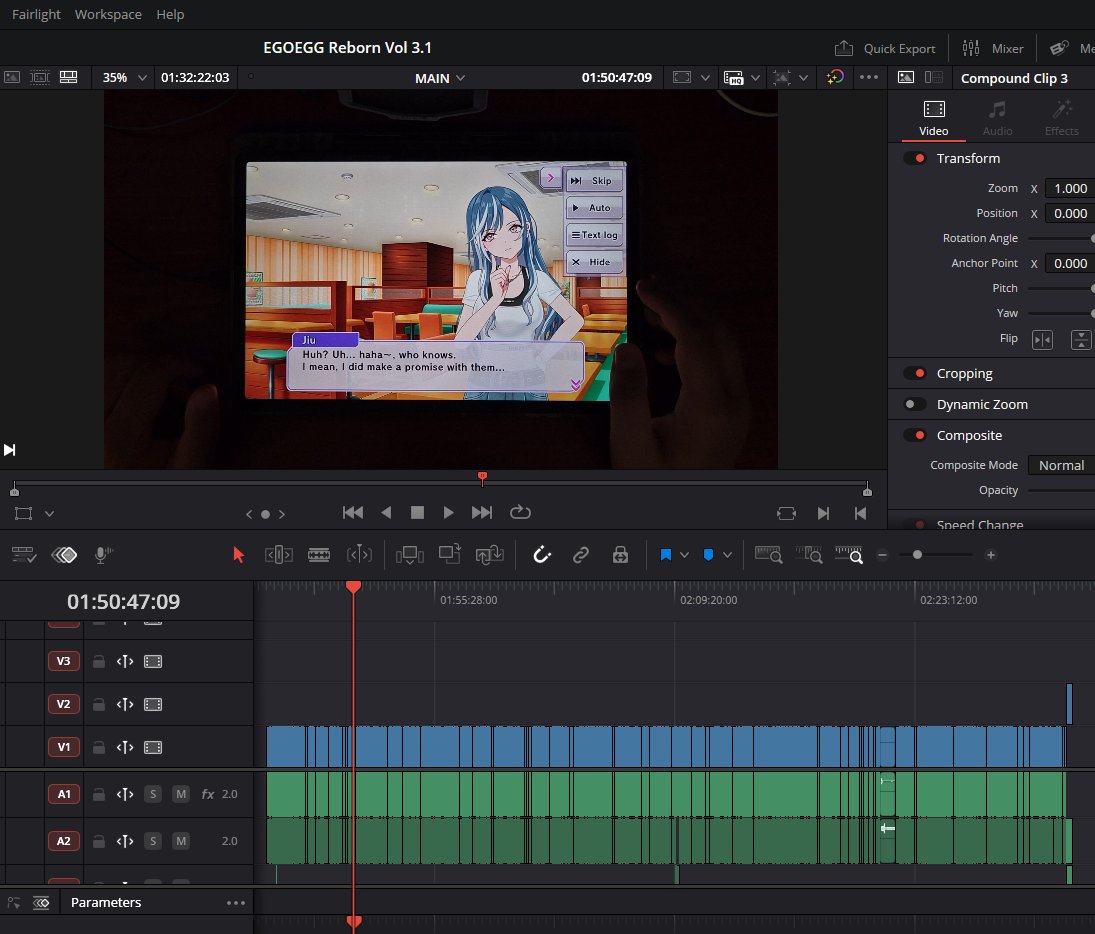Click the Overwrite clip icon

coord(450,555)
